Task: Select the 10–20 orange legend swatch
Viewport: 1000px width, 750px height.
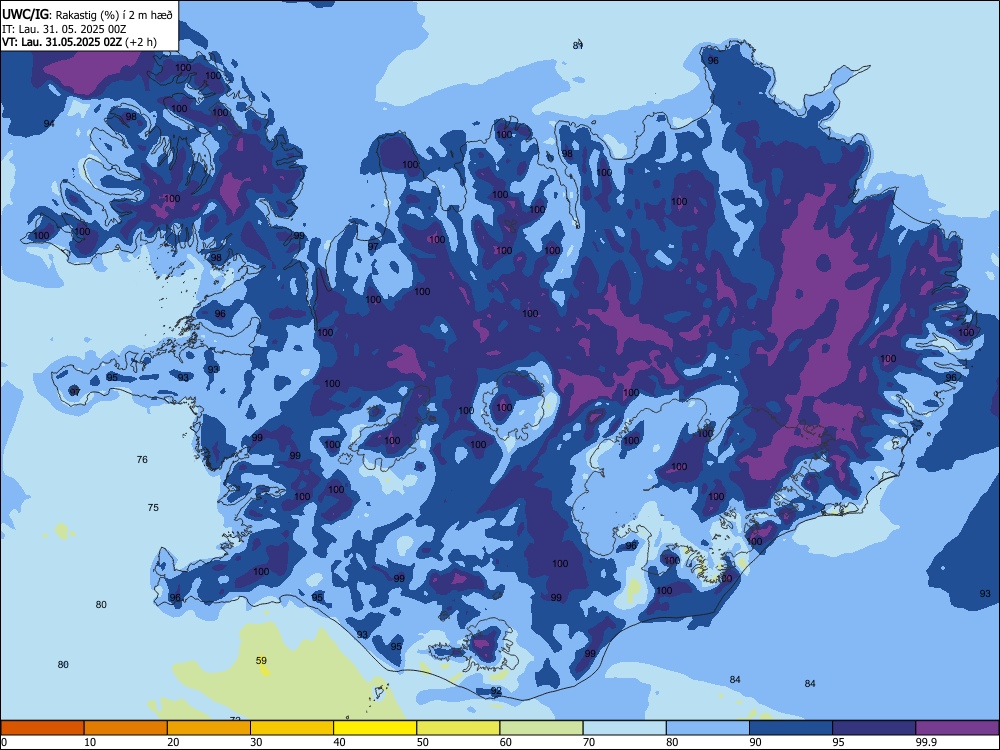Action: point(126,728)
